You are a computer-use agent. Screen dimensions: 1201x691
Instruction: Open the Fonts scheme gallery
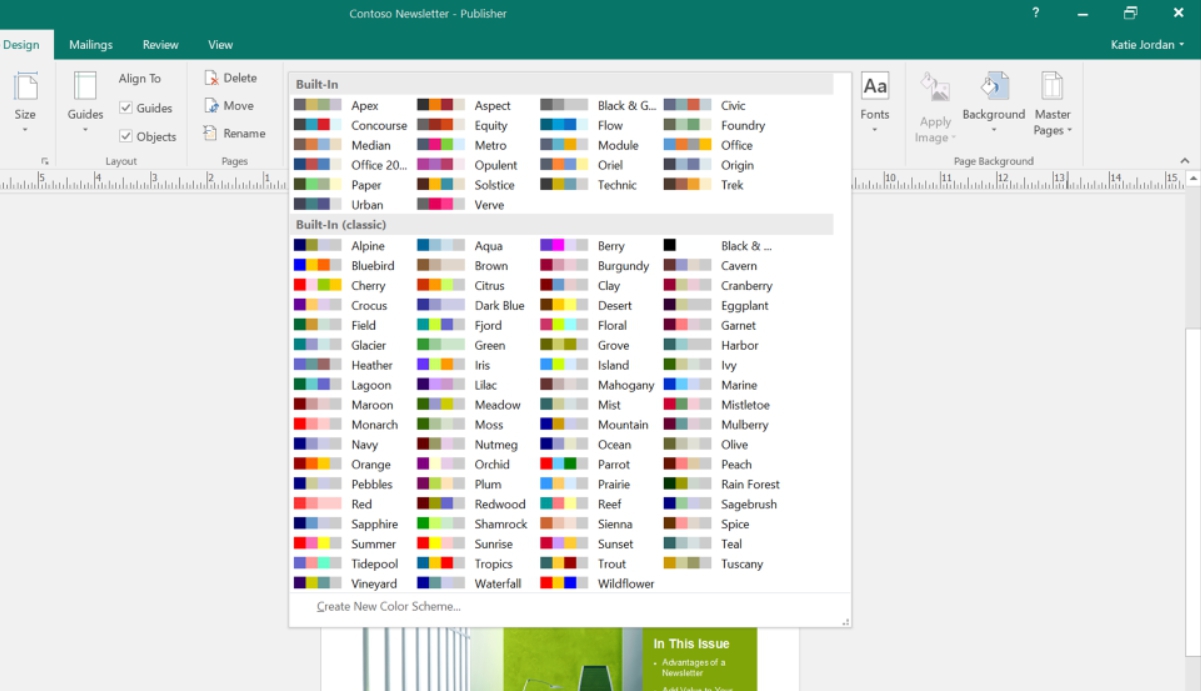point(875,100)
